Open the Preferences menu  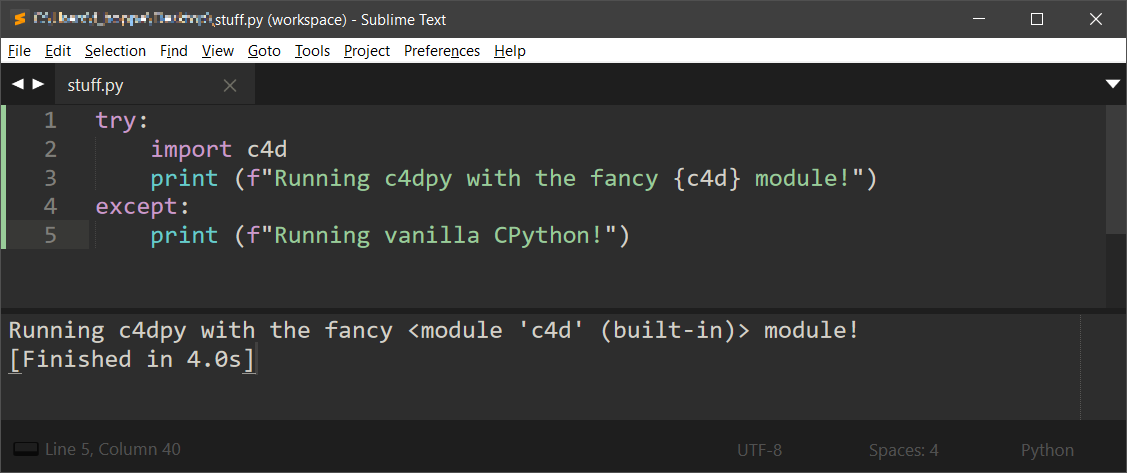pos(441,51)
